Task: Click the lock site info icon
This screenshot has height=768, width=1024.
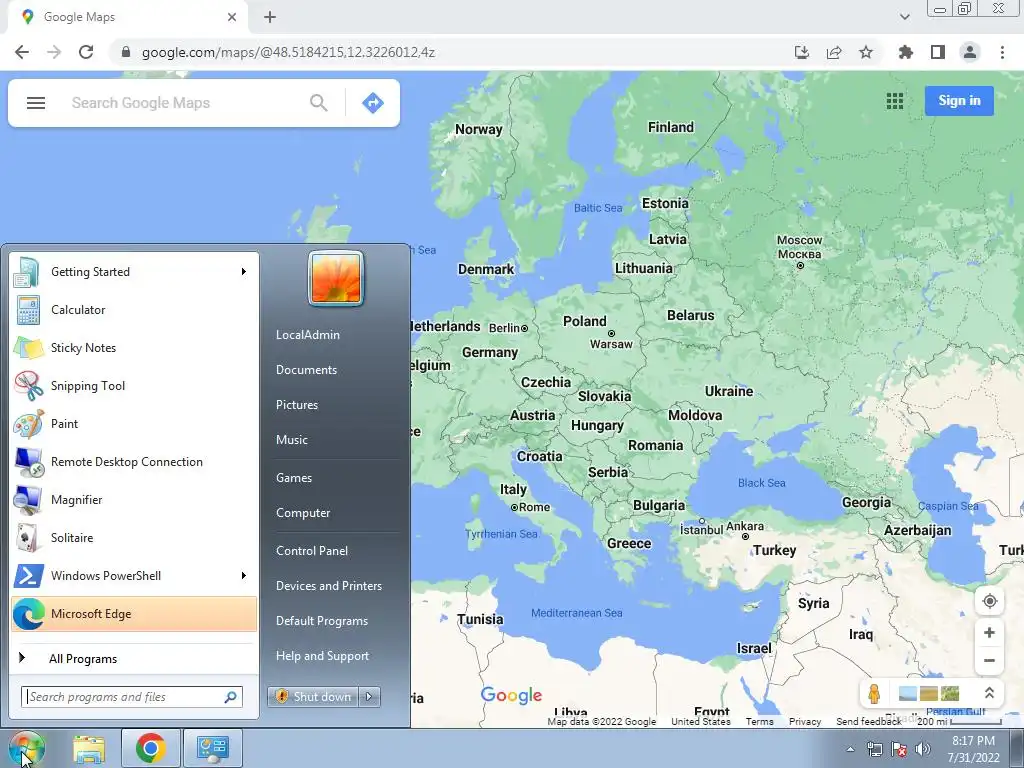Action: [126, 52]
